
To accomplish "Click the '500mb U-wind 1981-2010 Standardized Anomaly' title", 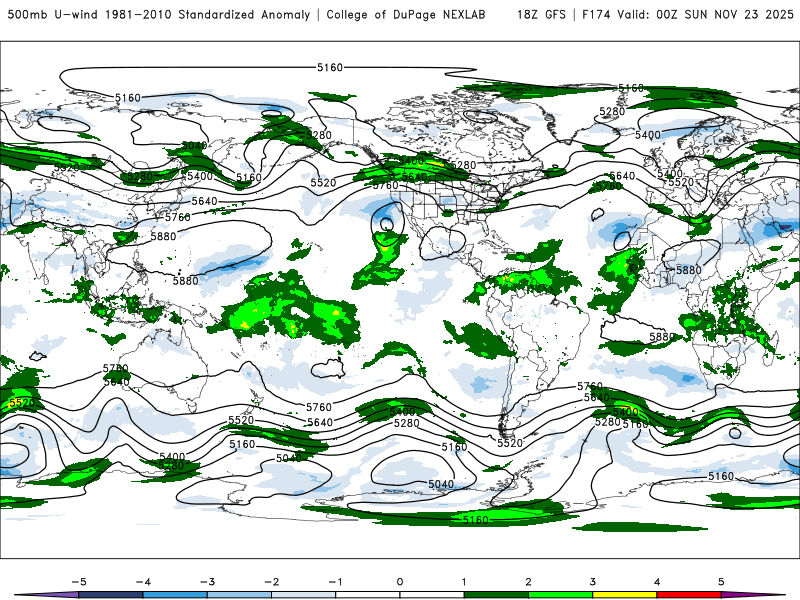I will [159, 15].
